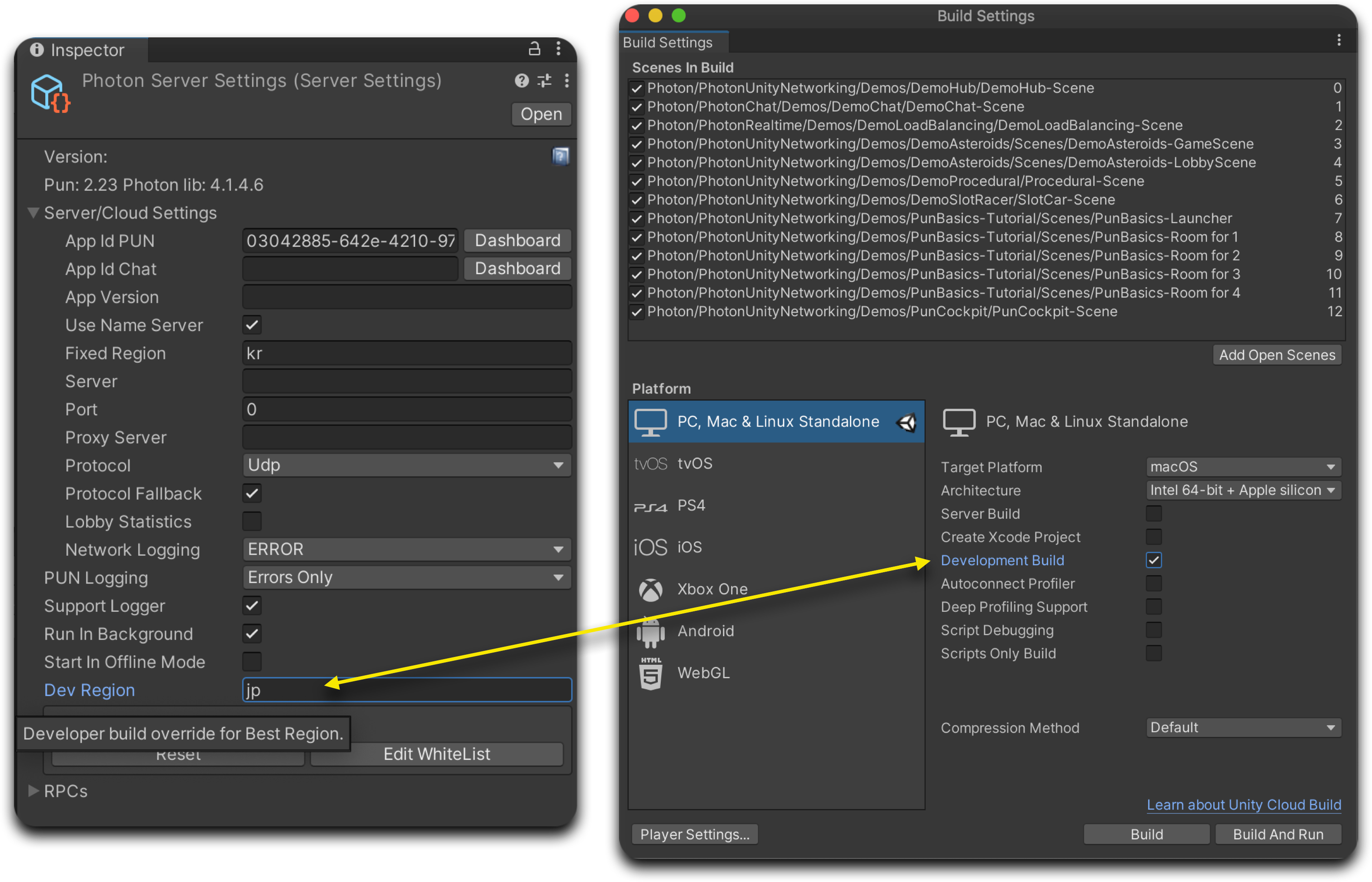This screenshot has width=1372, height=882.
Task: Click monitor icon in platform details header
Action: click(x=959, y=423)
